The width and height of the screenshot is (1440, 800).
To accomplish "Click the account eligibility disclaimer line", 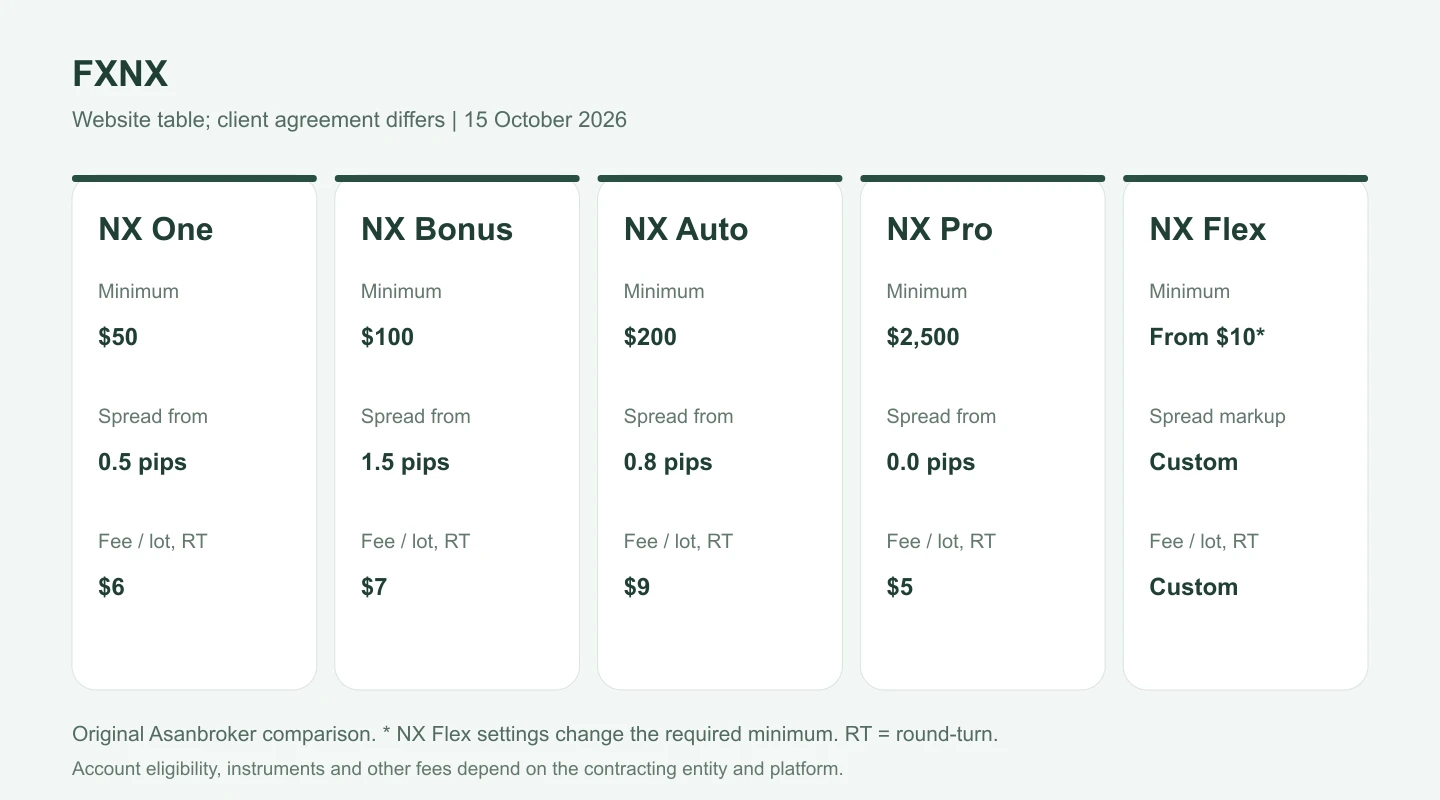I will click(458, 769).
